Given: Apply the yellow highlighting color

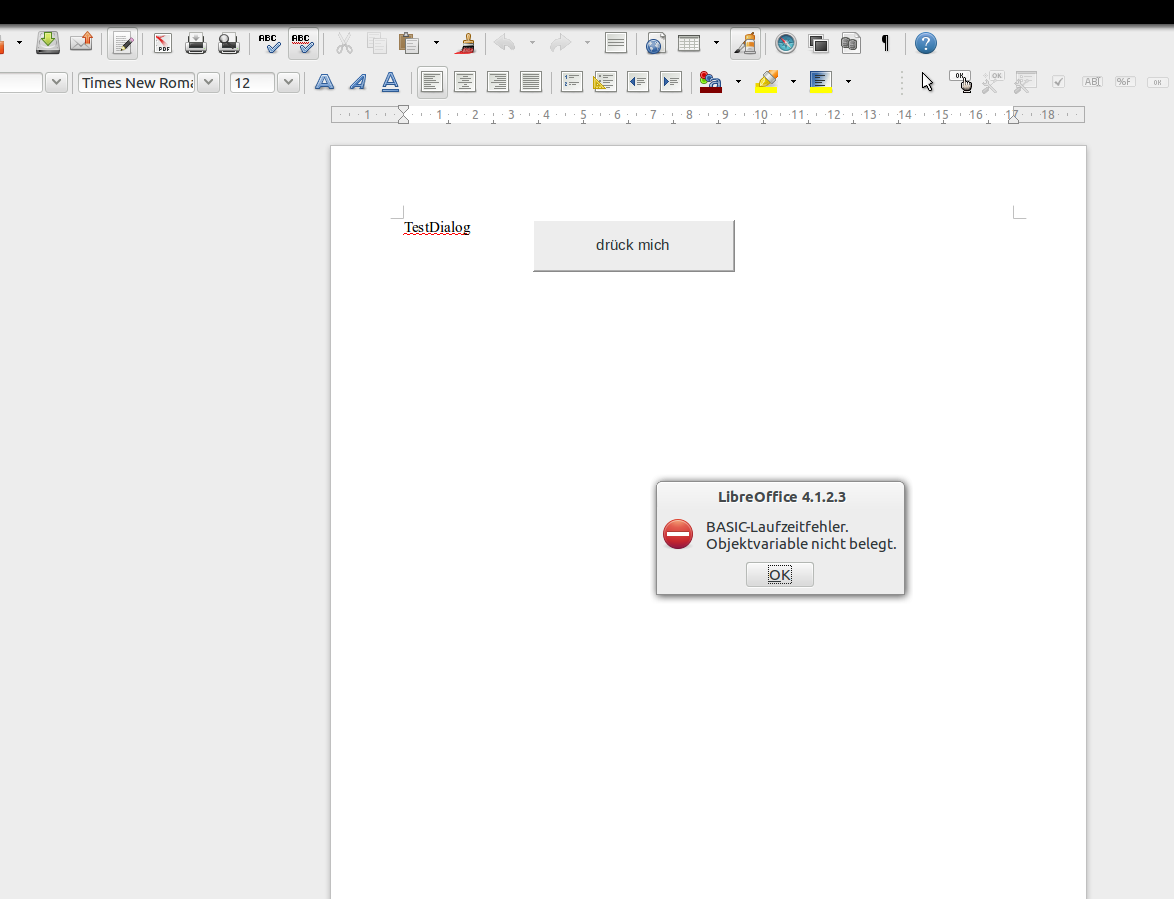Looking at the screenshot, I should pyautogui.click(x=767, y=82).
